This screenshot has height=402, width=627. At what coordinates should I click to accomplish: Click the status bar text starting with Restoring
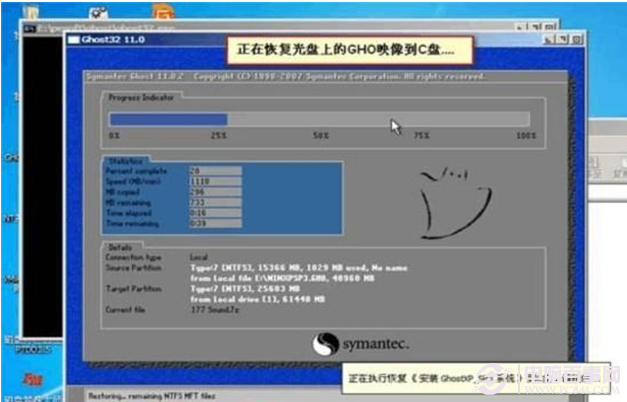click(x=152, y=396)
